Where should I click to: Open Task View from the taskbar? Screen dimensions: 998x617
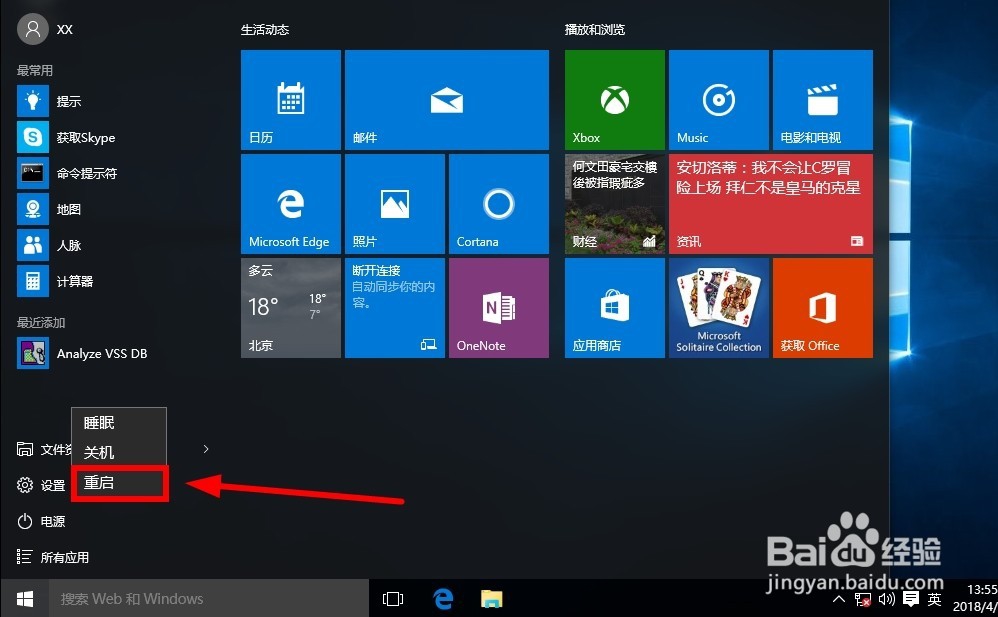(x=393, y=599)
